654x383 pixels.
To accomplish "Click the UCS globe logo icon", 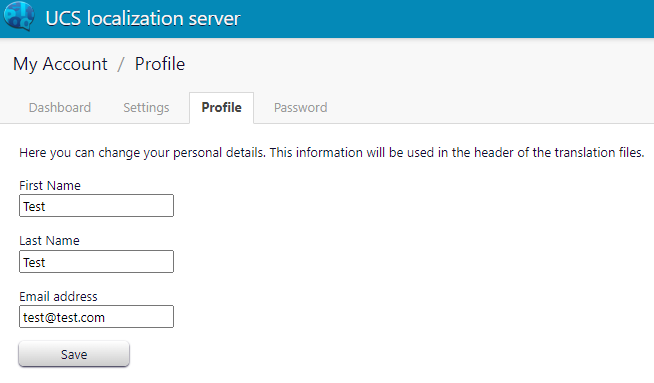I will point(19,16).
